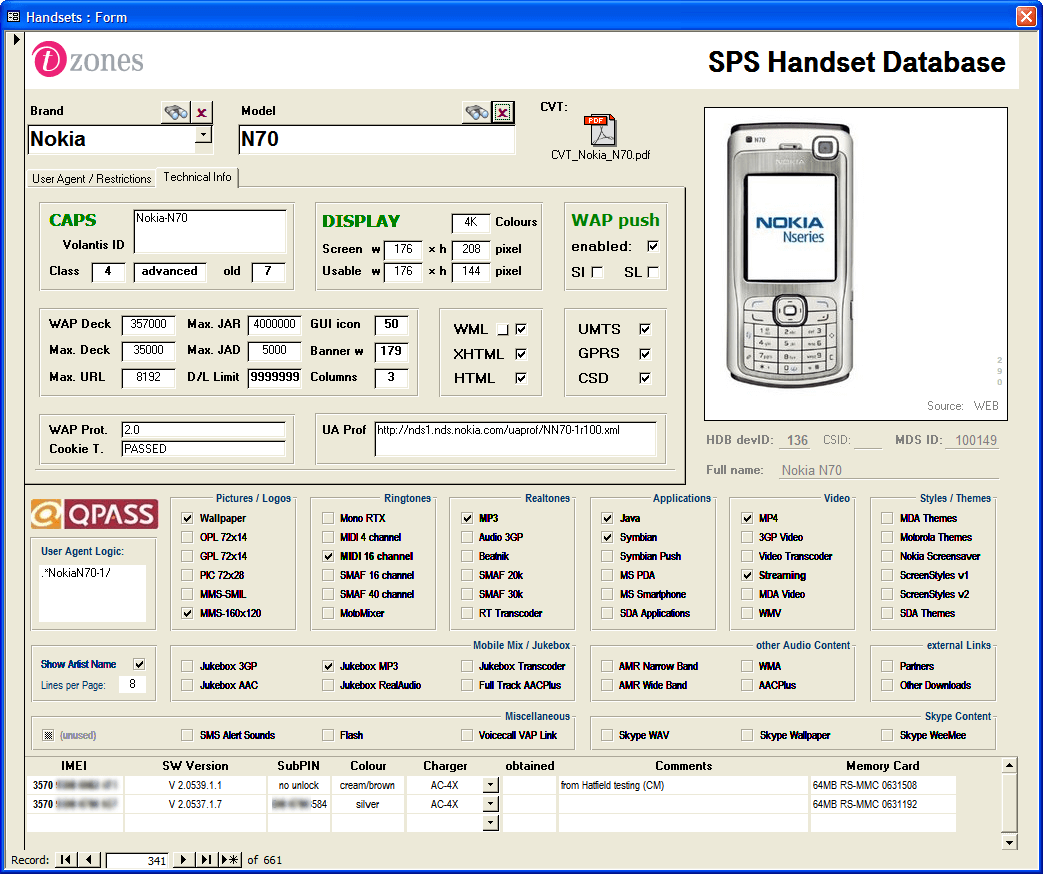Open the CVT_Nokia_N70.pdf file icon
Image resolution: width=1043 pixels, height=874 pixels.
pyautogui.click(x=601, y=131)
